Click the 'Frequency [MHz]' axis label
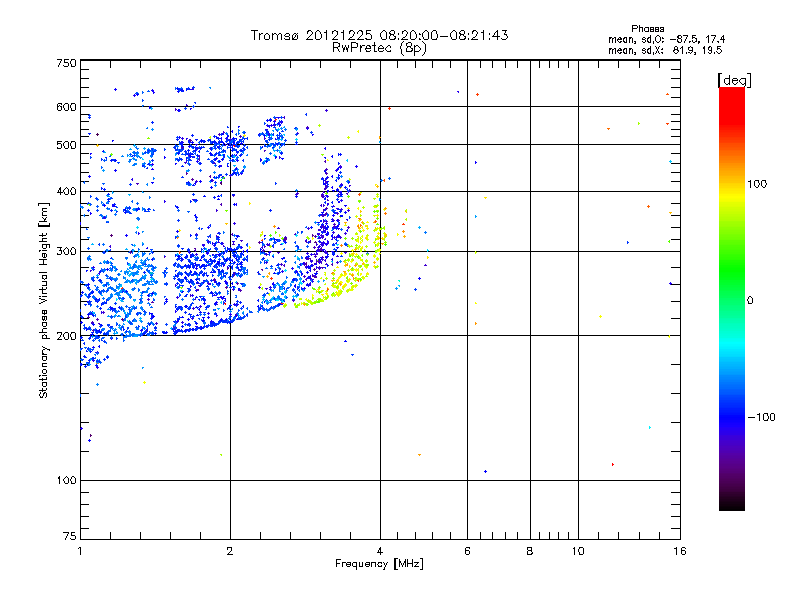The image size is (800, 600). [x=379, y=564]
